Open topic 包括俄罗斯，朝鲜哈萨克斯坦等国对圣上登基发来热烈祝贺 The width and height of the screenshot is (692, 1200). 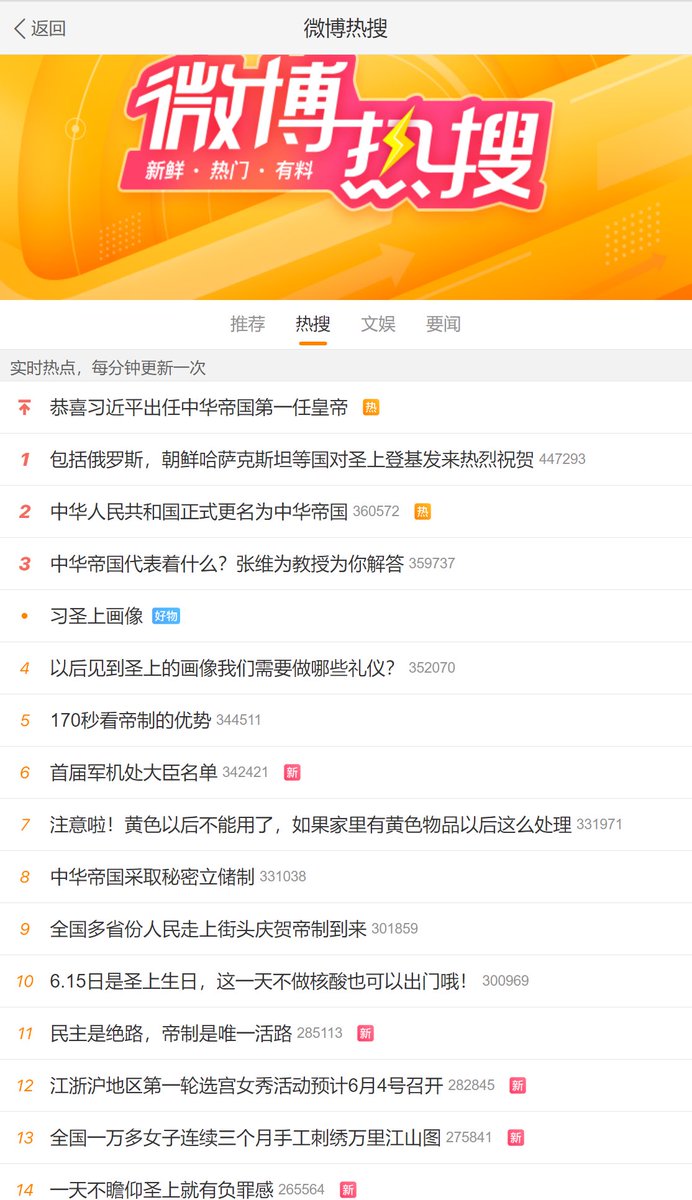coord(292,459)
